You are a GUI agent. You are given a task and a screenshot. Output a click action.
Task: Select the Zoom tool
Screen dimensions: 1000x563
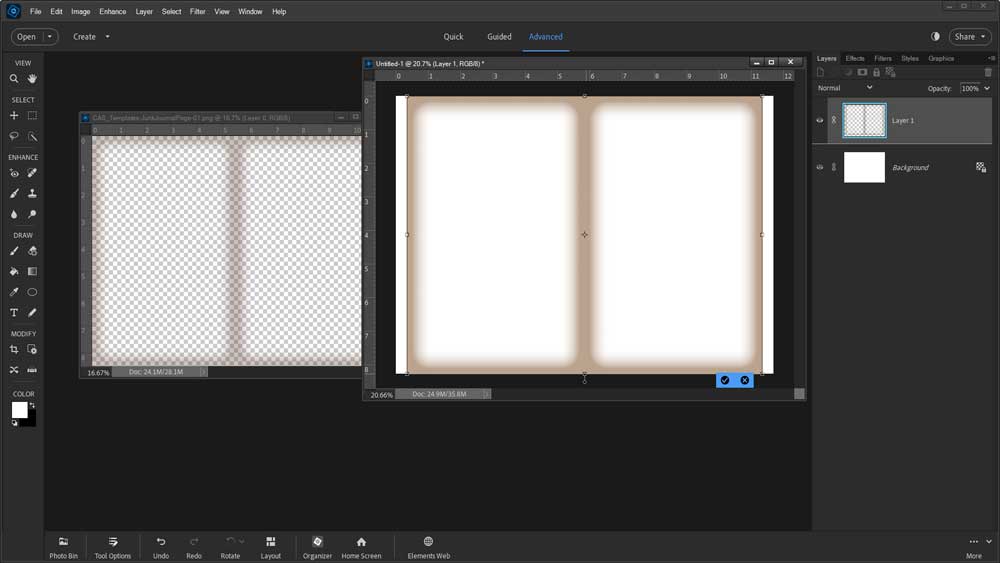[14, 79]
